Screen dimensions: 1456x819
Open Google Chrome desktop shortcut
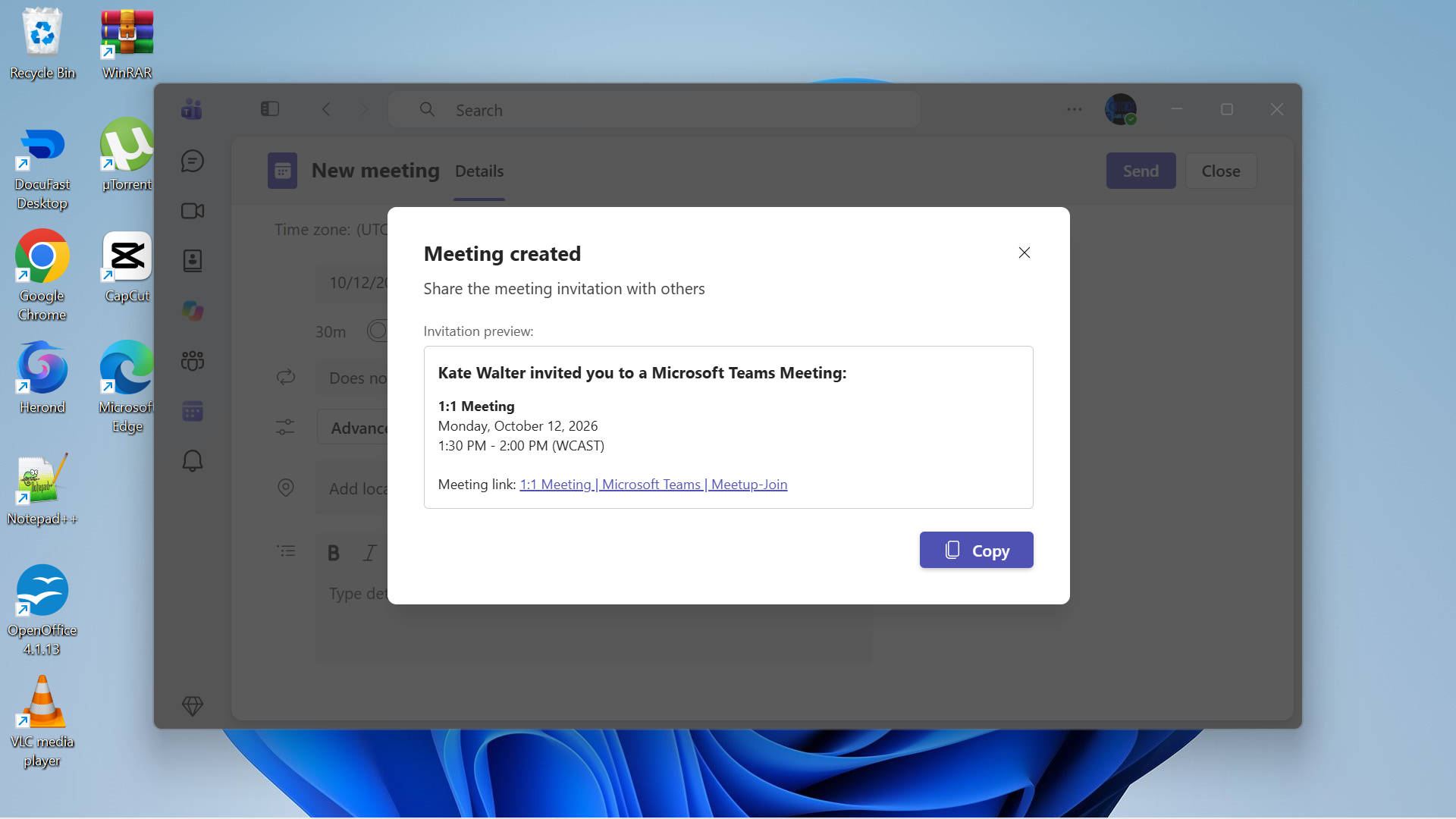click(42, 275)
